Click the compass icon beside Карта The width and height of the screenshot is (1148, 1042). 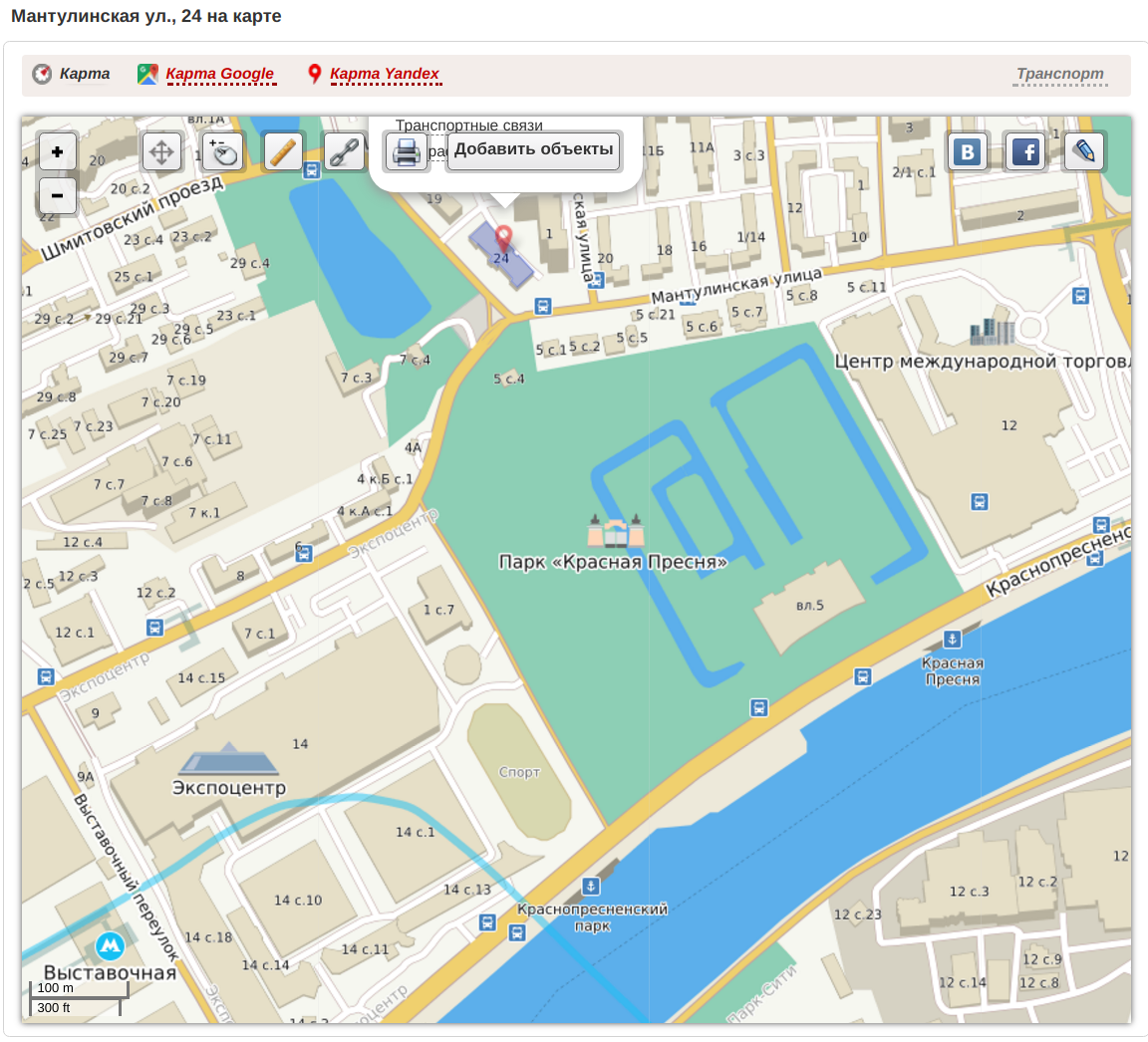point(42,74)
